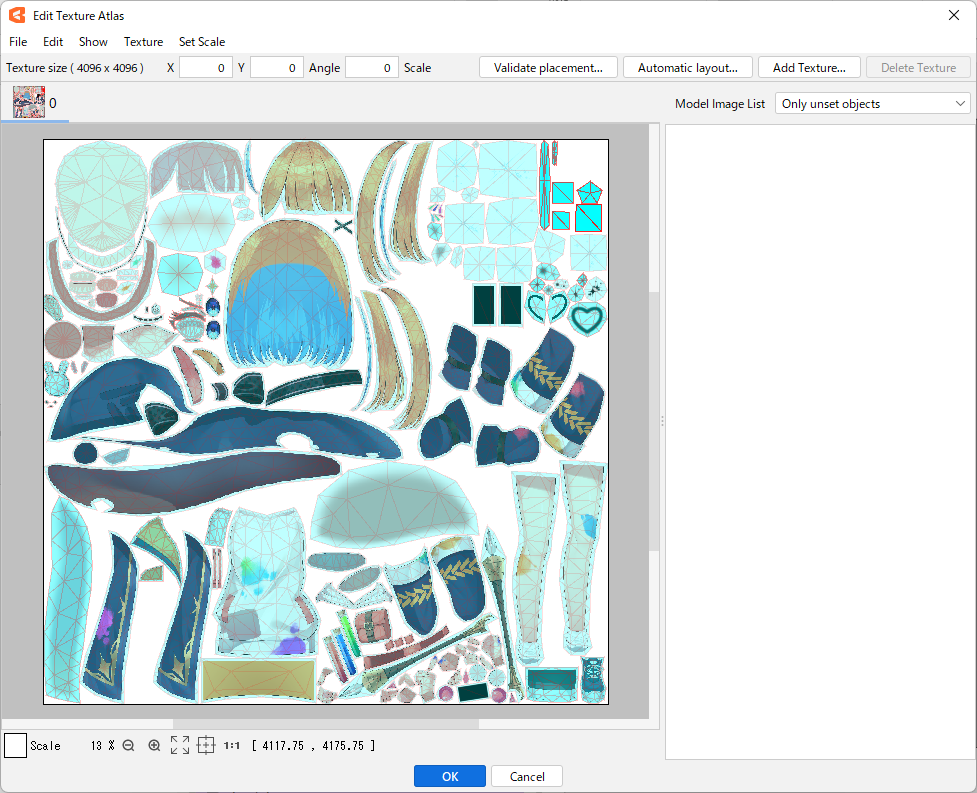Click the X position input field
977x793 pixels.
pos(206,68)
